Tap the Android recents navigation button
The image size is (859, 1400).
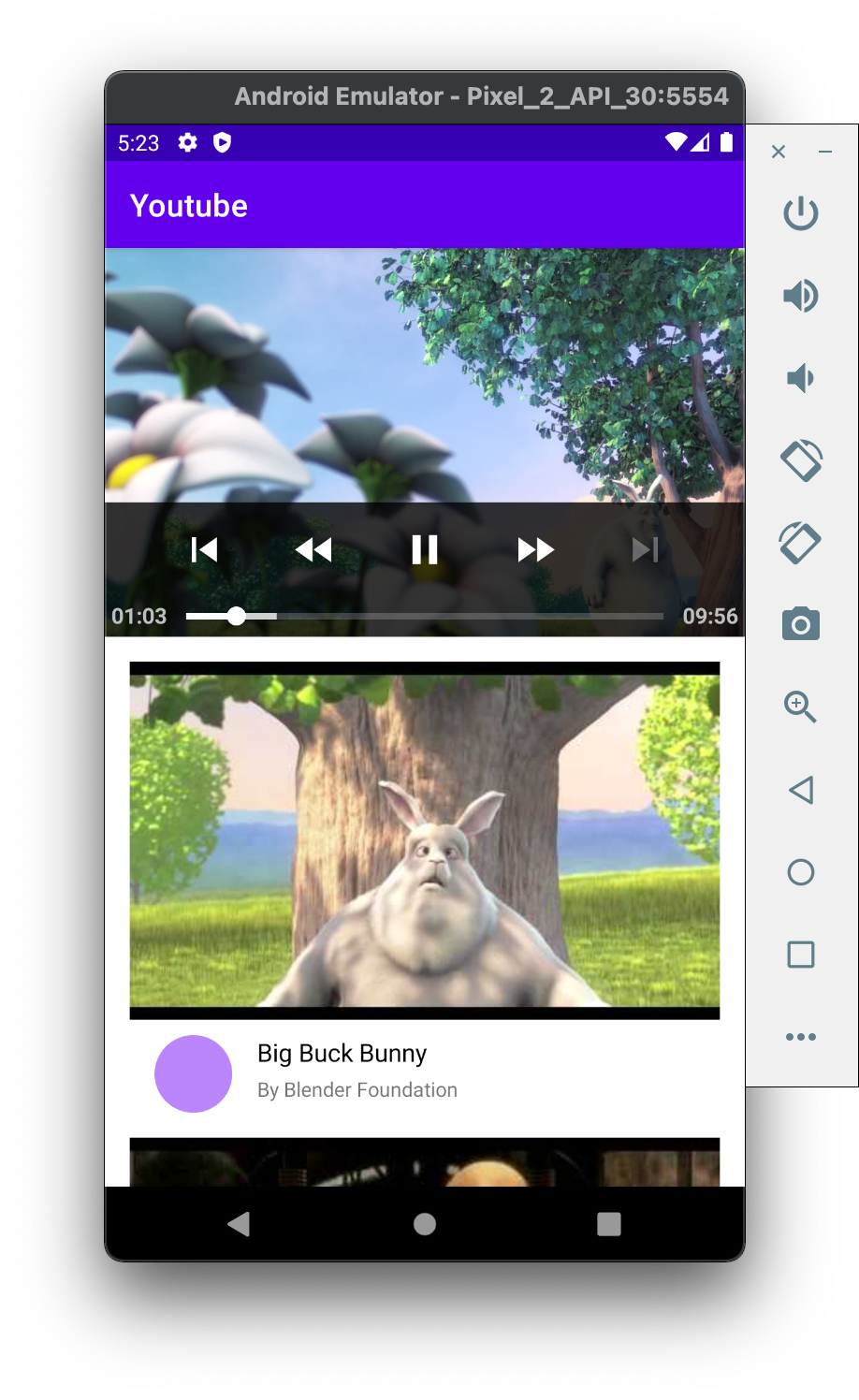click(x=609, y=1224)
